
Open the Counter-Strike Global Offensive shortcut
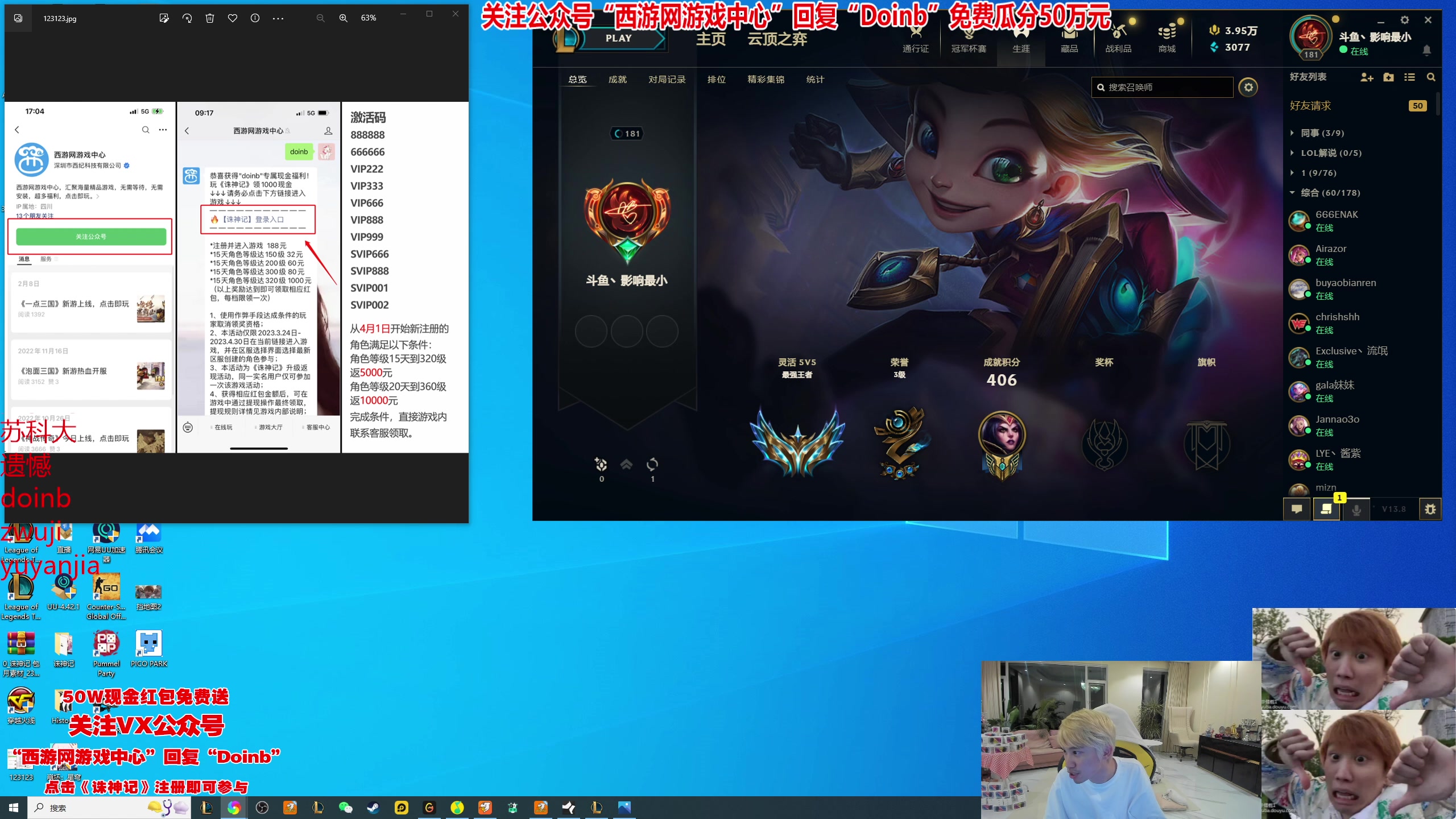[x=106, y=595]
